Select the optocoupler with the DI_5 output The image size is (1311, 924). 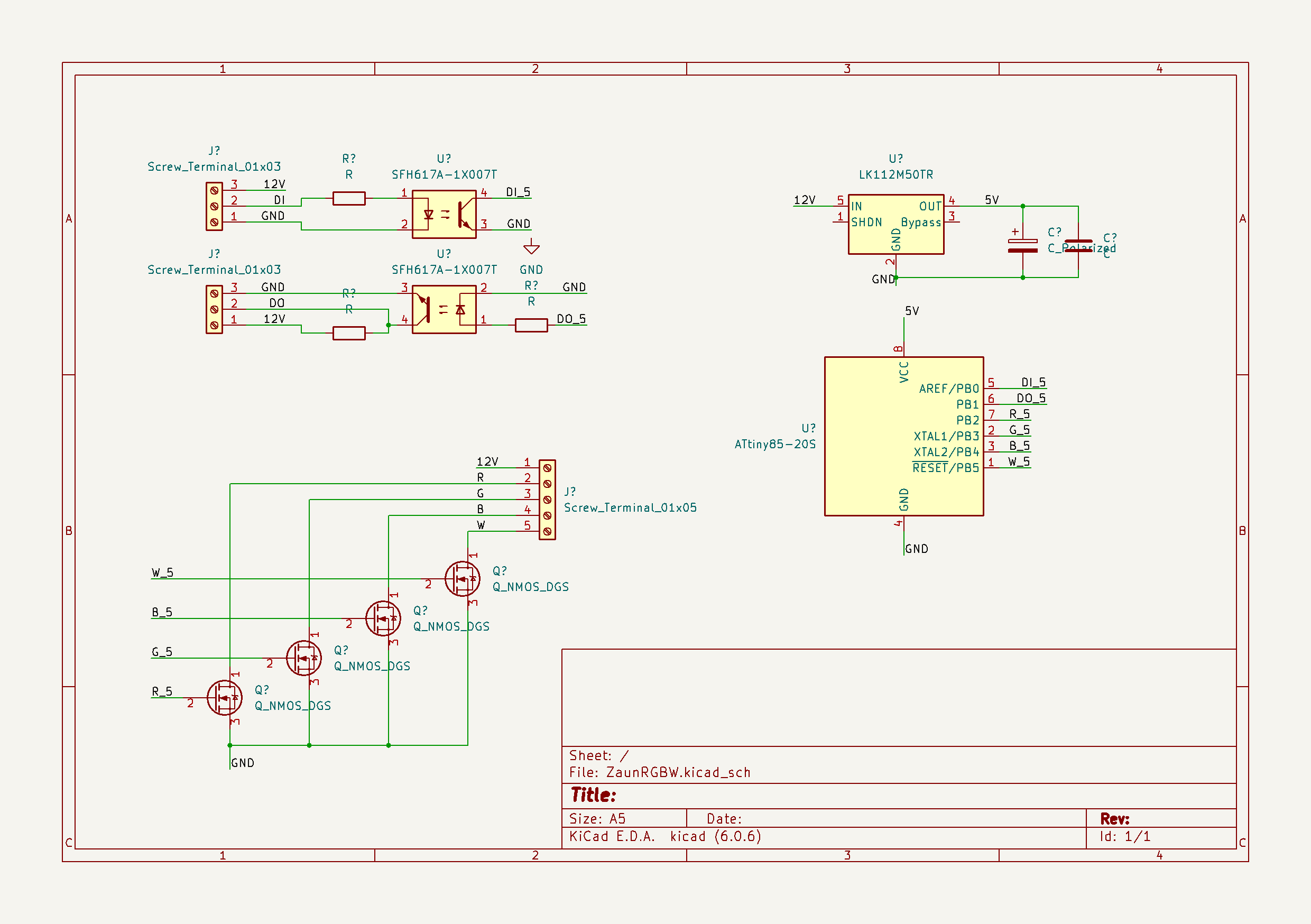444,214
